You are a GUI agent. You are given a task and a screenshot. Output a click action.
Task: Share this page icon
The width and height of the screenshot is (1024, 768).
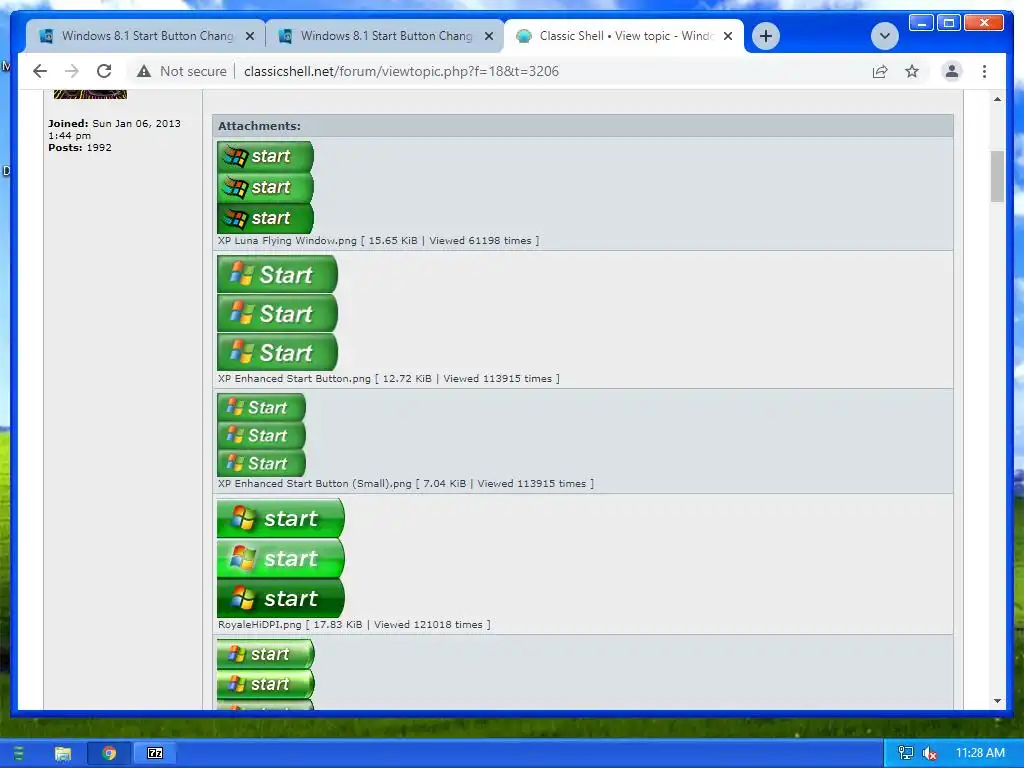point(880,71)
